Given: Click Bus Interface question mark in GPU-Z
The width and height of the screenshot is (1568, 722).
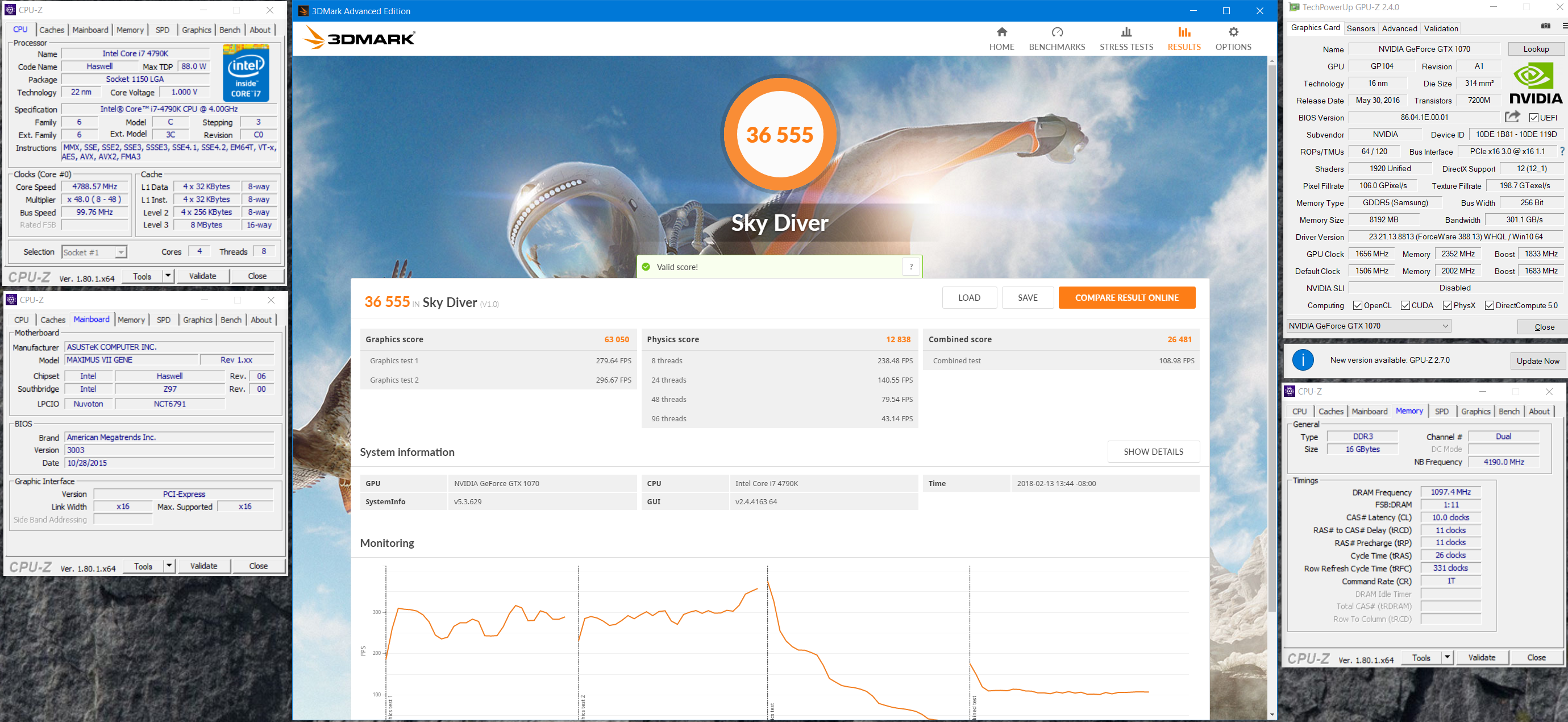Looking at the screenshot, I should (1562, 151).
